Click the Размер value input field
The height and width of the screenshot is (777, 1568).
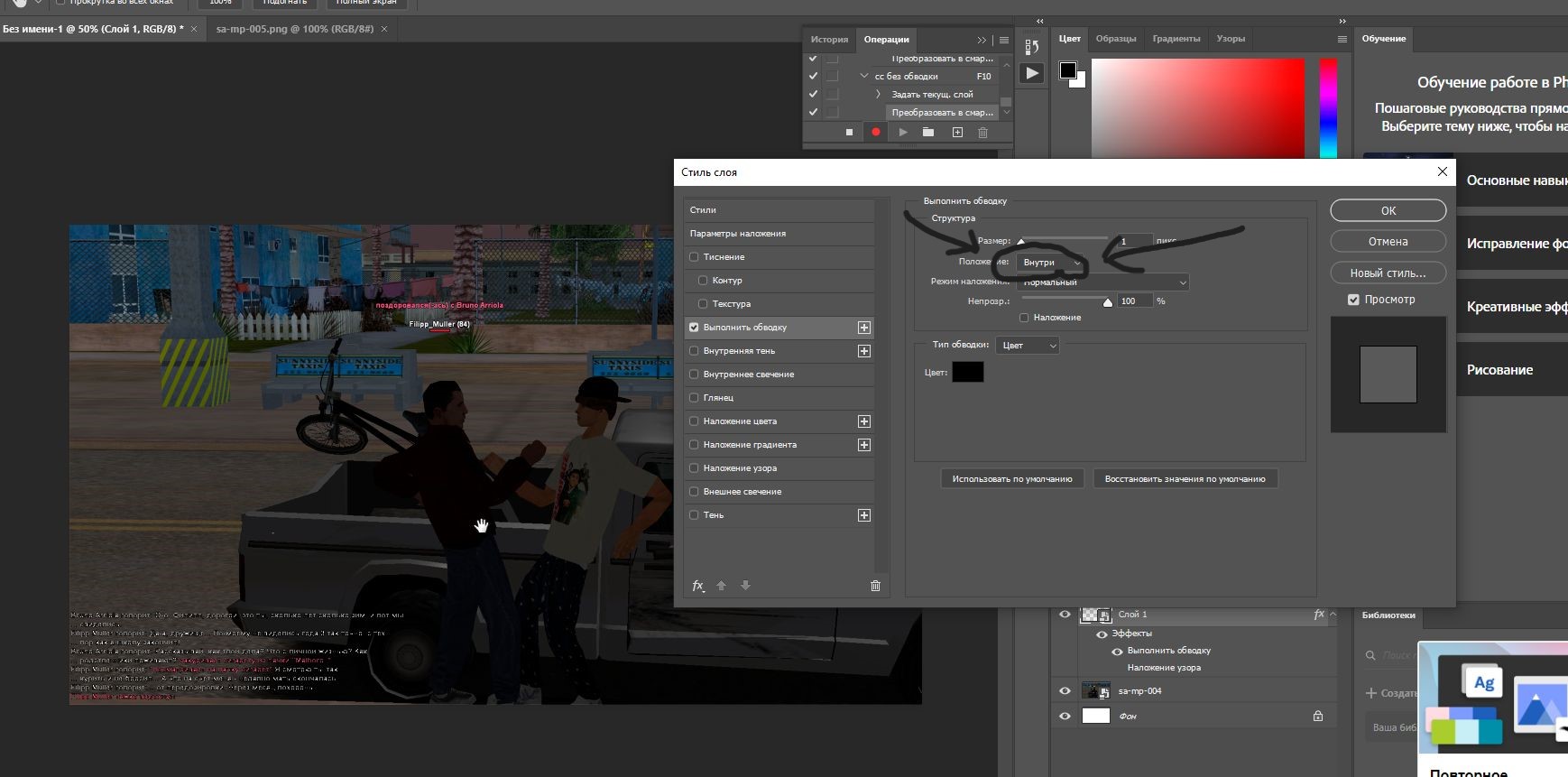pos(1134,241)
